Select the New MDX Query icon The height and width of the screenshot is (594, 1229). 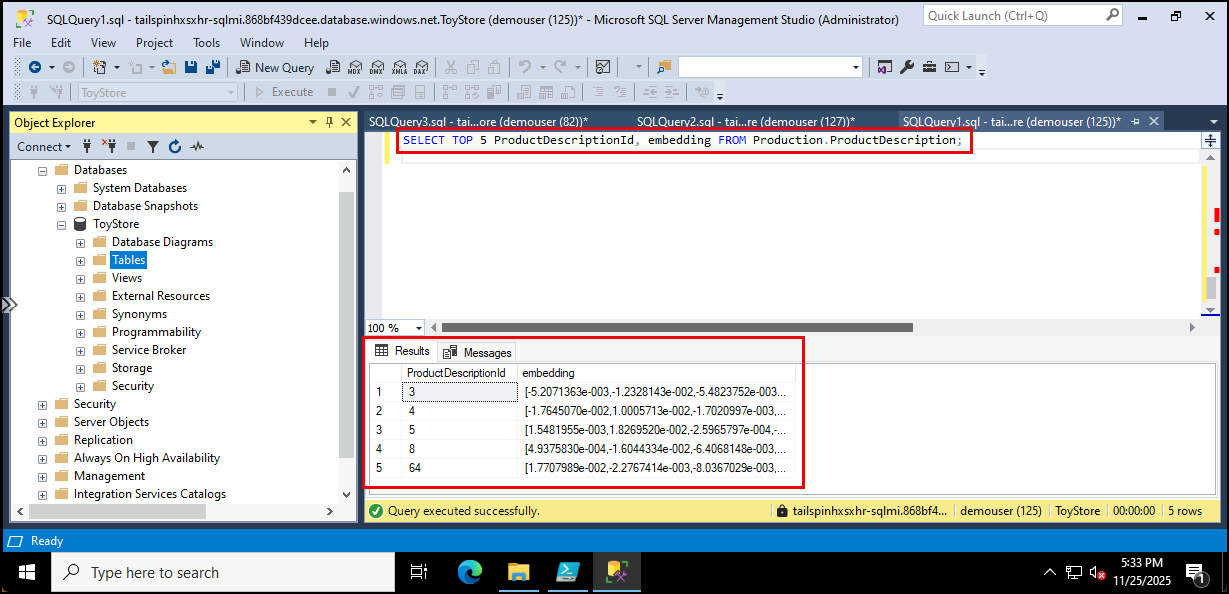(354, 67)
